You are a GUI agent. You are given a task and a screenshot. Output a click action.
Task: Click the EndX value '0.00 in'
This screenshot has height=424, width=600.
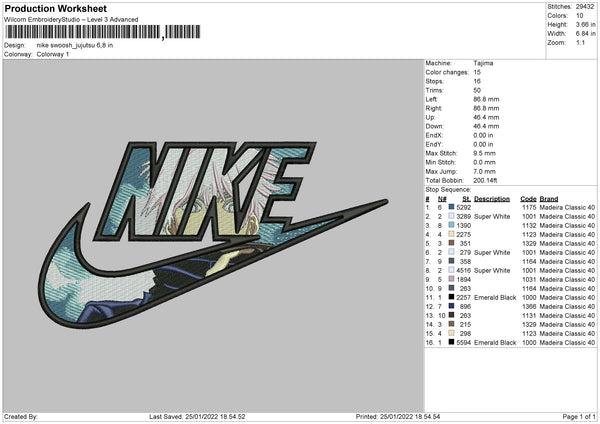(483, 135)
